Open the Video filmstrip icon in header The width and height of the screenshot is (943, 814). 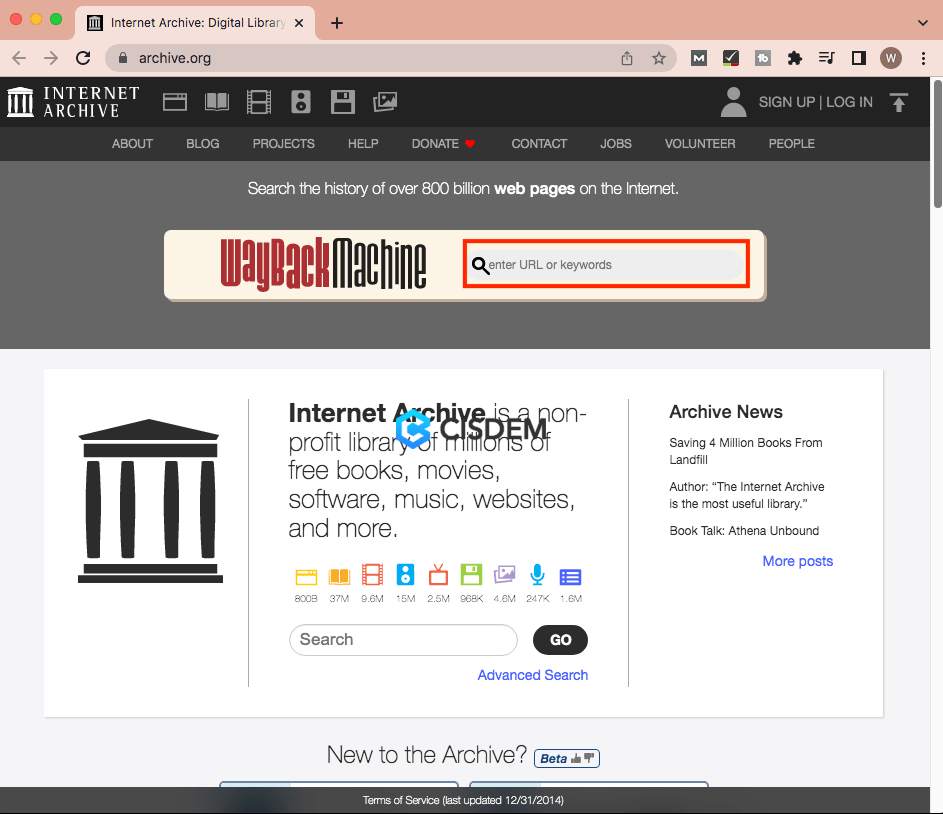click(x=259, y=101)
